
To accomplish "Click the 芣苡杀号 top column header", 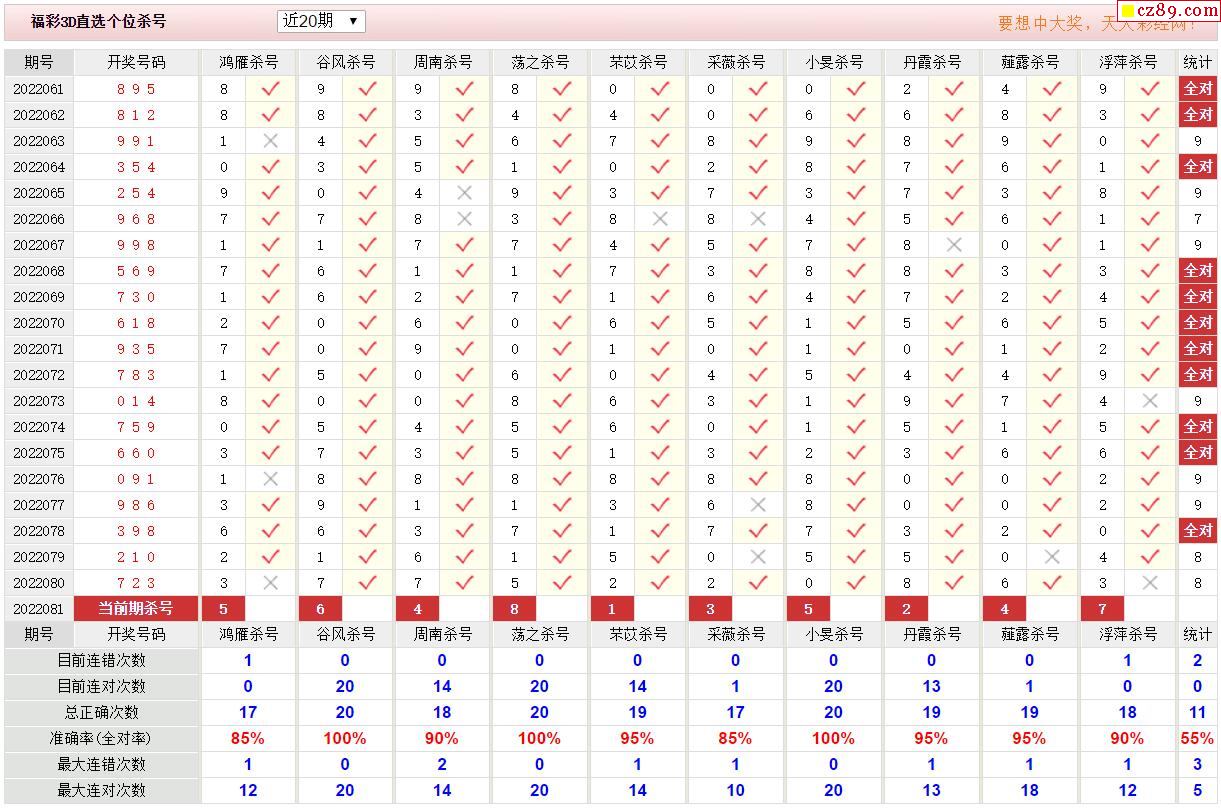I will (638, 62).
